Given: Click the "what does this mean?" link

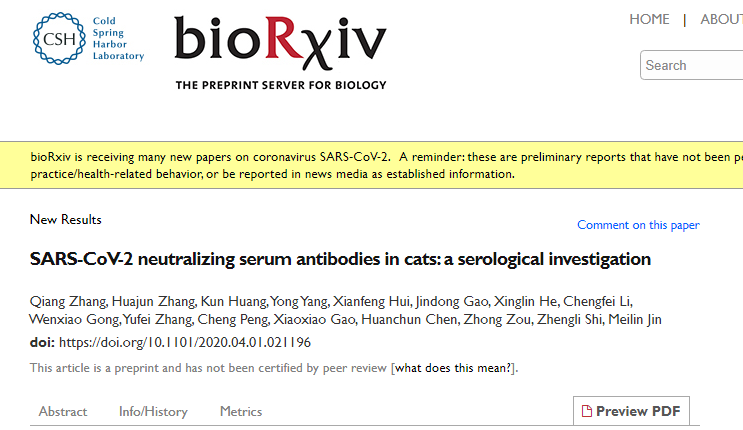Looking at the screenshot, I should tap(453, 368).
